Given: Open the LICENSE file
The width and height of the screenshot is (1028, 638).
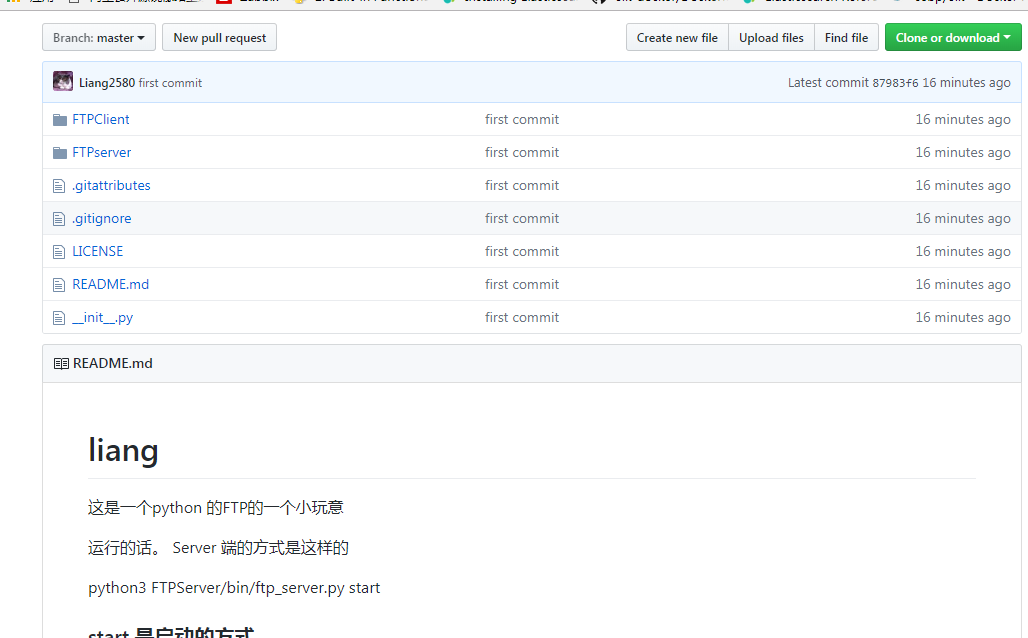Looking at the screenshot, I should [x=98, y=251].
